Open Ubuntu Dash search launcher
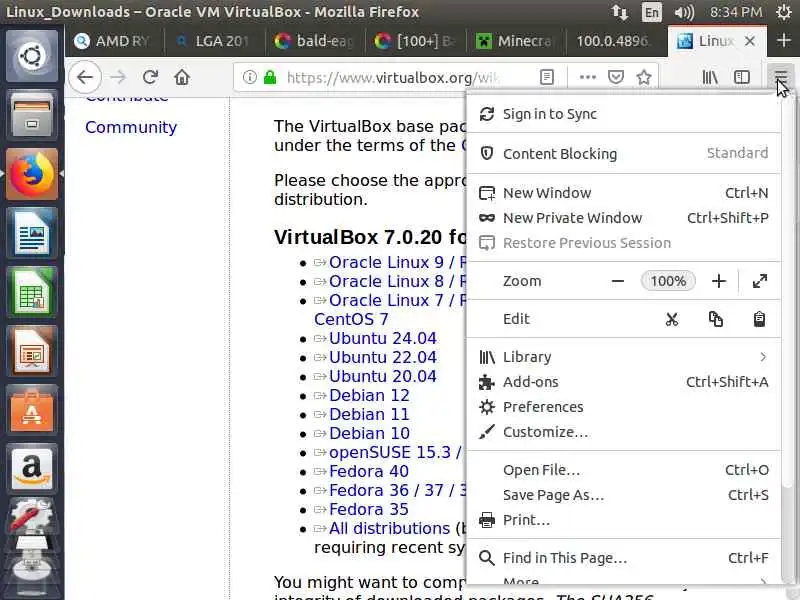 pos(32,56)
